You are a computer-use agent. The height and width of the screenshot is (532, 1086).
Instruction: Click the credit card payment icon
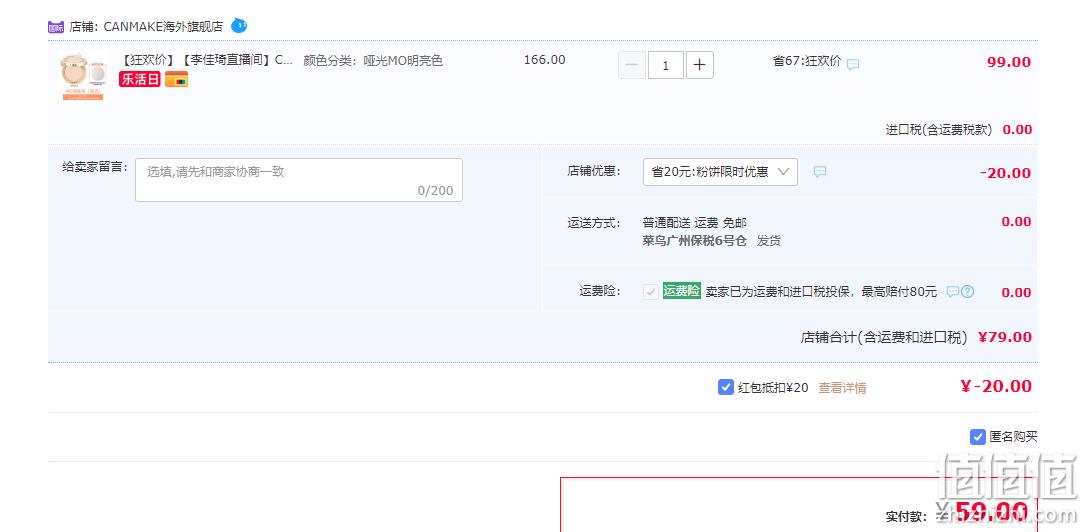177,79
